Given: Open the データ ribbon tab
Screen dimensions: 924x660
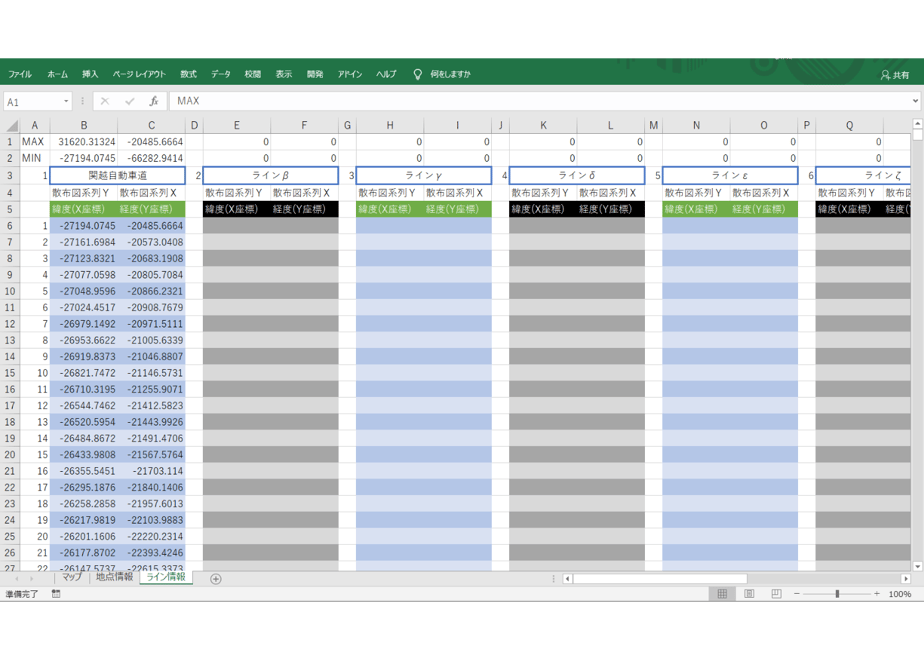Looking at the screenshot, I should (221, 74).
